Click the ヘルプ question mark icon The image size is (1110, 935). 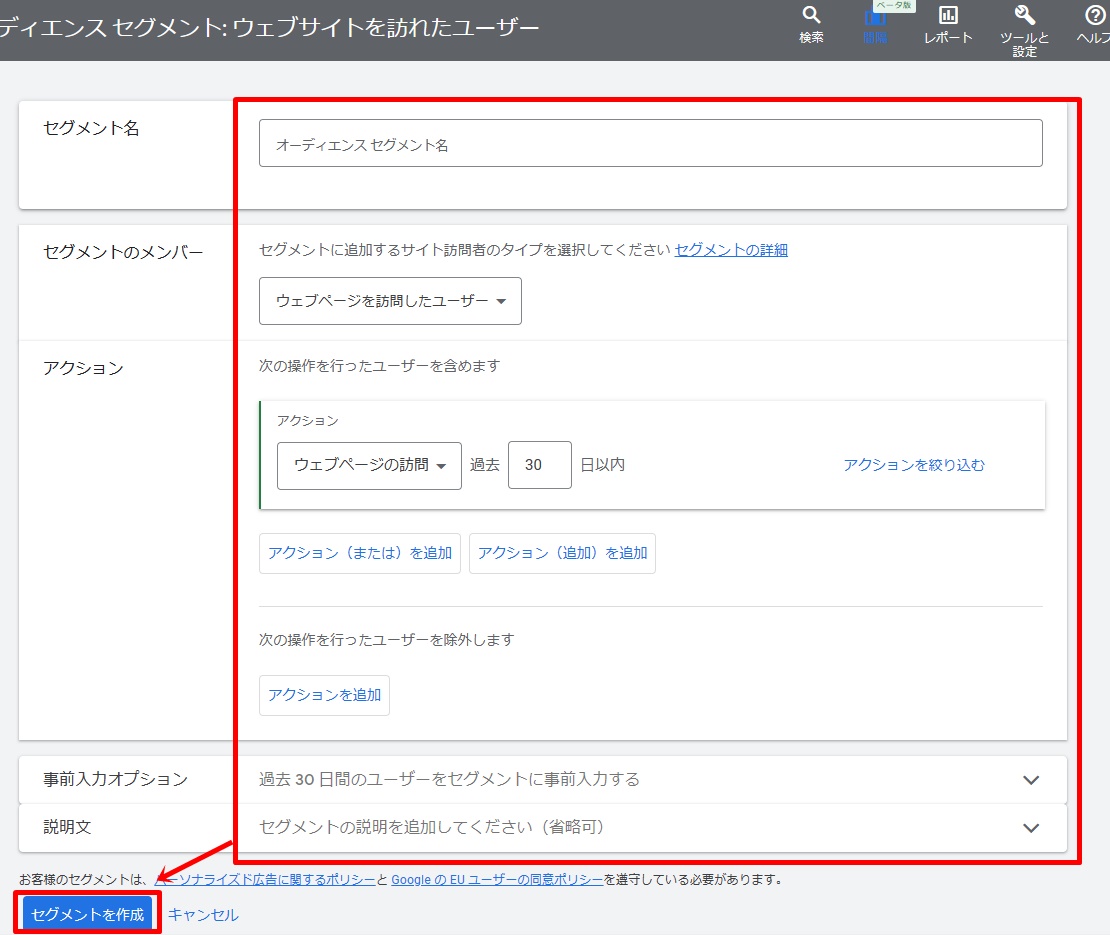pos(1095,16)
